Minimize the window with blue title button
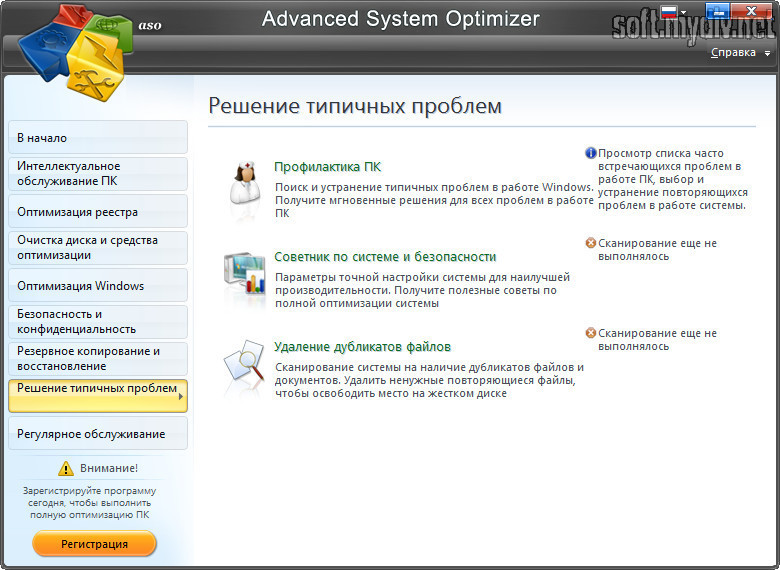This screenshot has height=570, width=780. pyautogui.click(x=717, y=10)
